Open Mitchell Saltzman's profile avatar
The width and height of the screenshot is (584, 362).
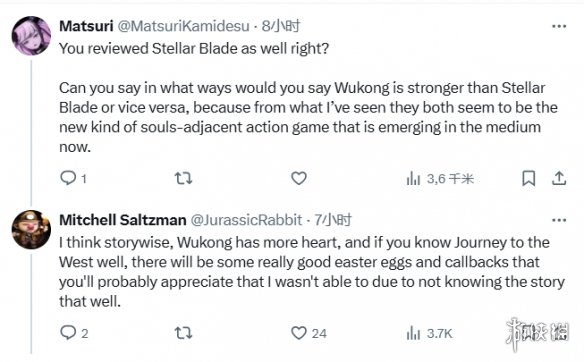click(x=31, y=230)
